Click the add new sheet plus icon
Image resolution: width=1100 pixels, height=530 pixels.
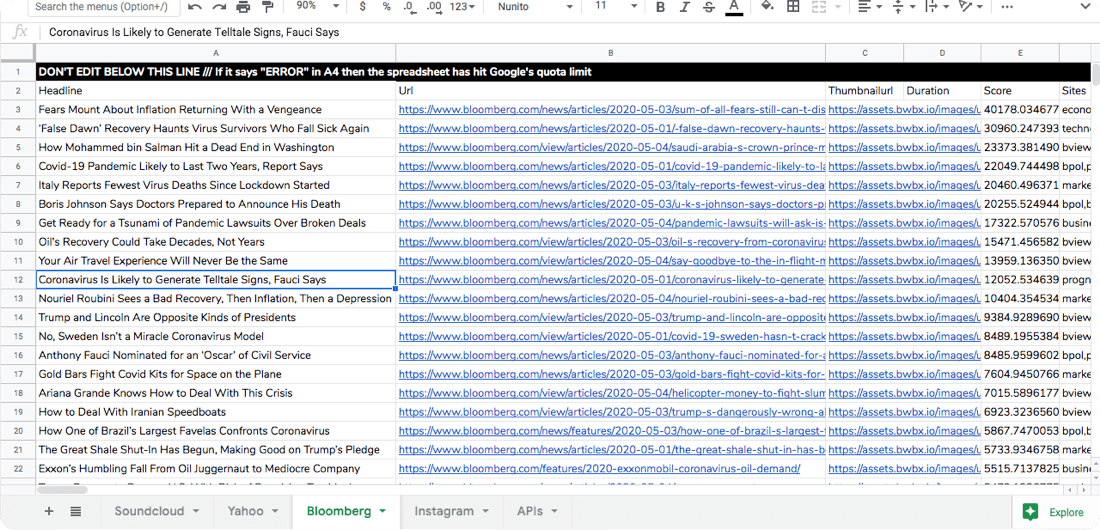pos(48,511)
